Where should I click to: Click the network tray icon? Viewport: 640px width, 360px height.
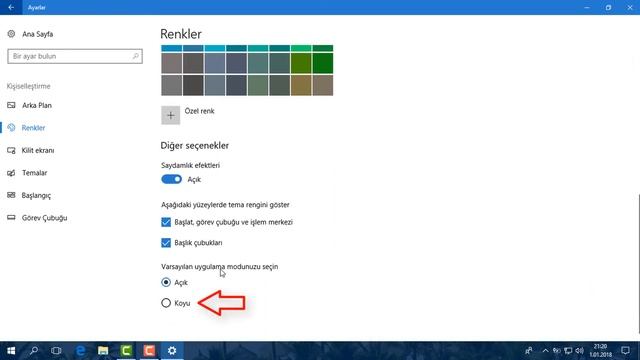(568, 351)
